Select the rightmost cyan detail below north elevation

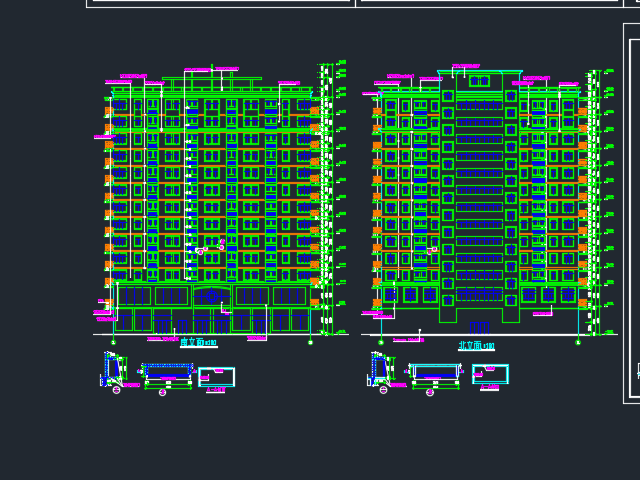(x=490, y=374)
